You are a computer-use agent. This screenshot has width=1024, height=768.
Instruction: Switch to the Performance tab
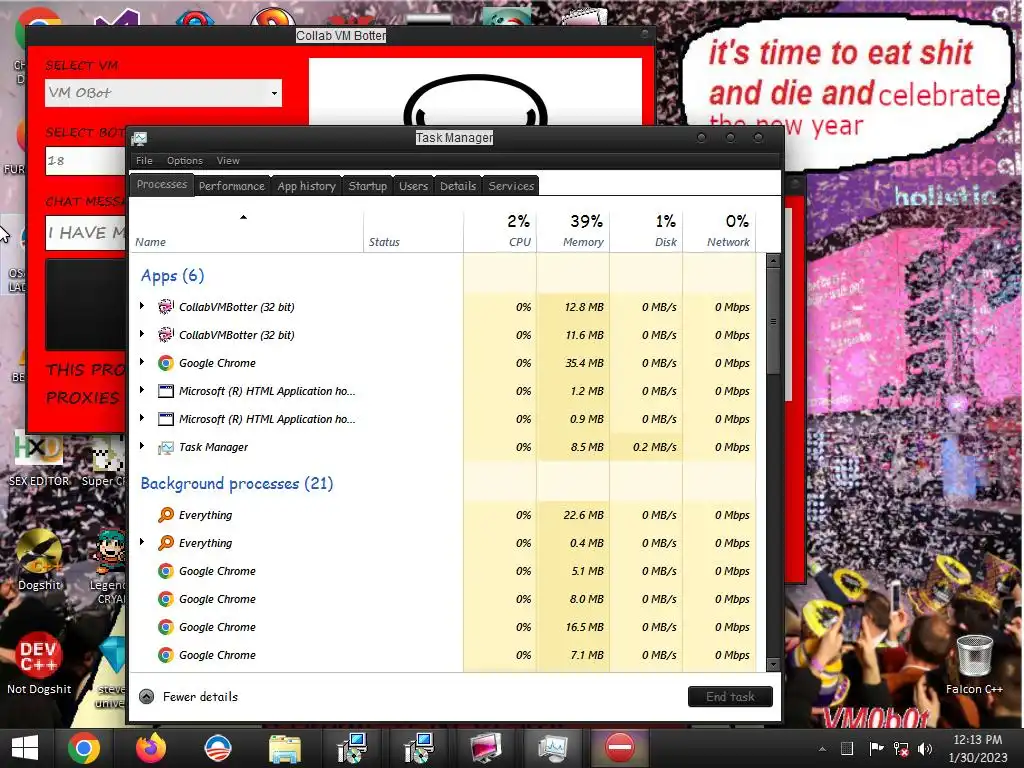[x=232, y=186]
